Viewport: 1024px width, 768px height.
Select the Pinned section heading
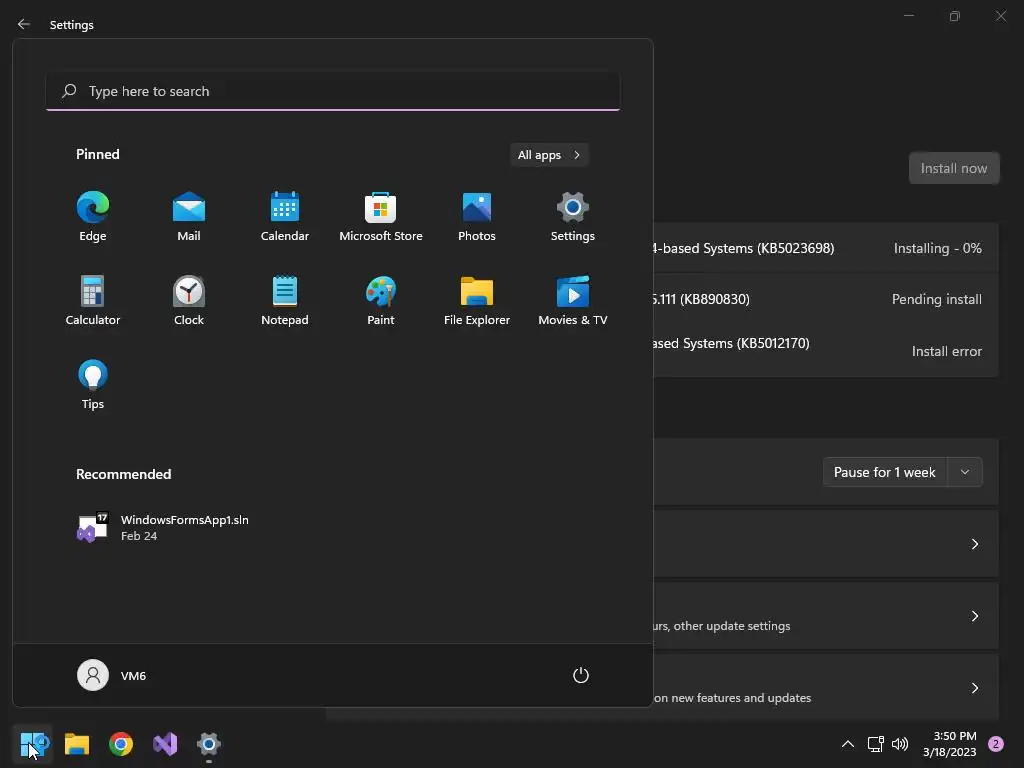coord(98,154)
